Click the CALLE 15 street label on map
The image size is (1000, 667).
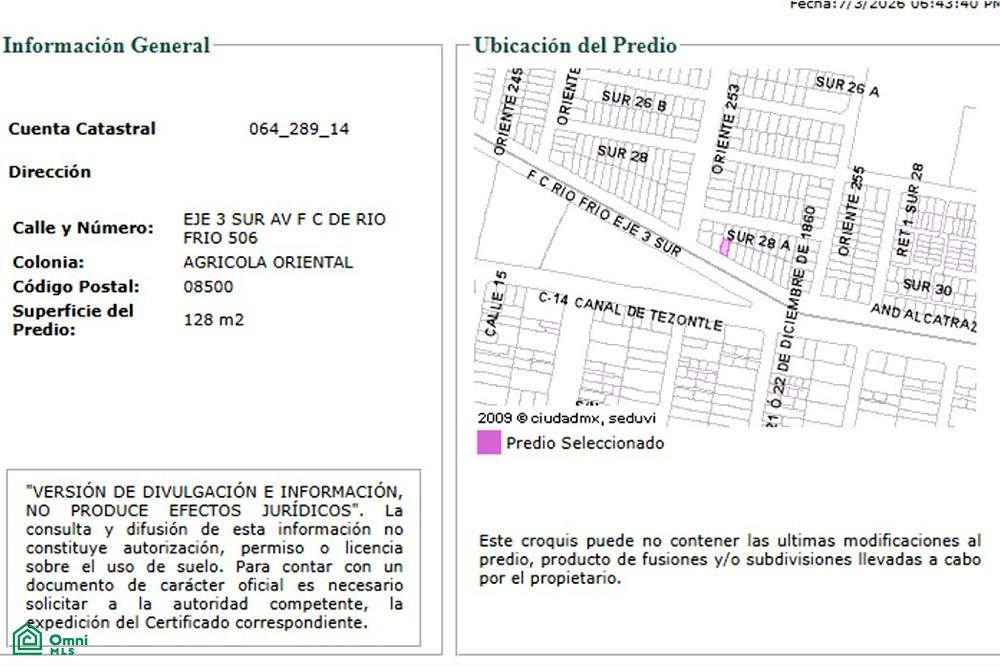(496, 304)
